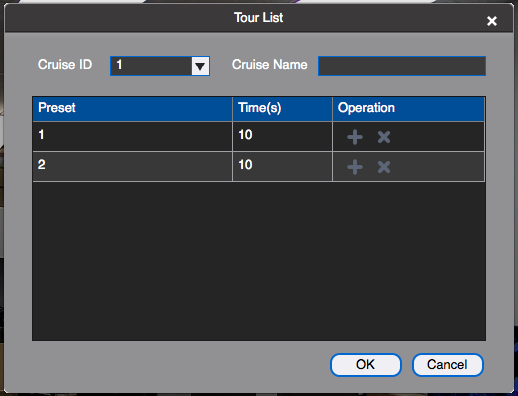This screenshot has height=396, width=518.
Task: Remove preset row 2 with X icon
Action: click(384, 167)
